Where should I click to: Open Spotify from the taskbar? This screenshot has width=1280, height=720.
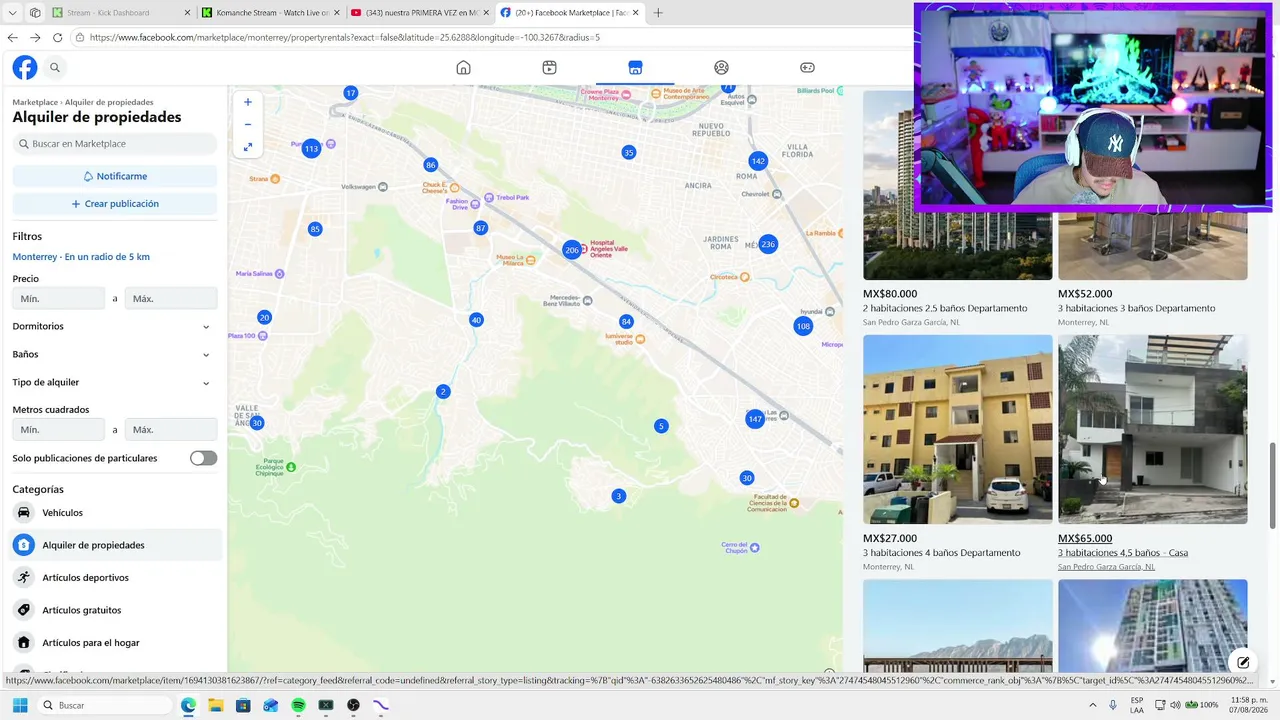pos(298,705)
